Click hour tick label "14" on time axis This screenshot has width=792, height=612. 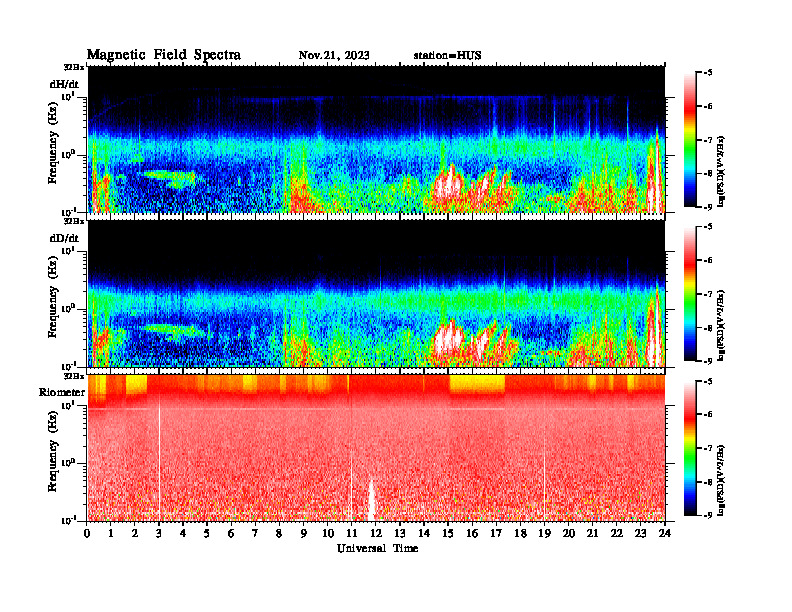click(x=424, y=533)
